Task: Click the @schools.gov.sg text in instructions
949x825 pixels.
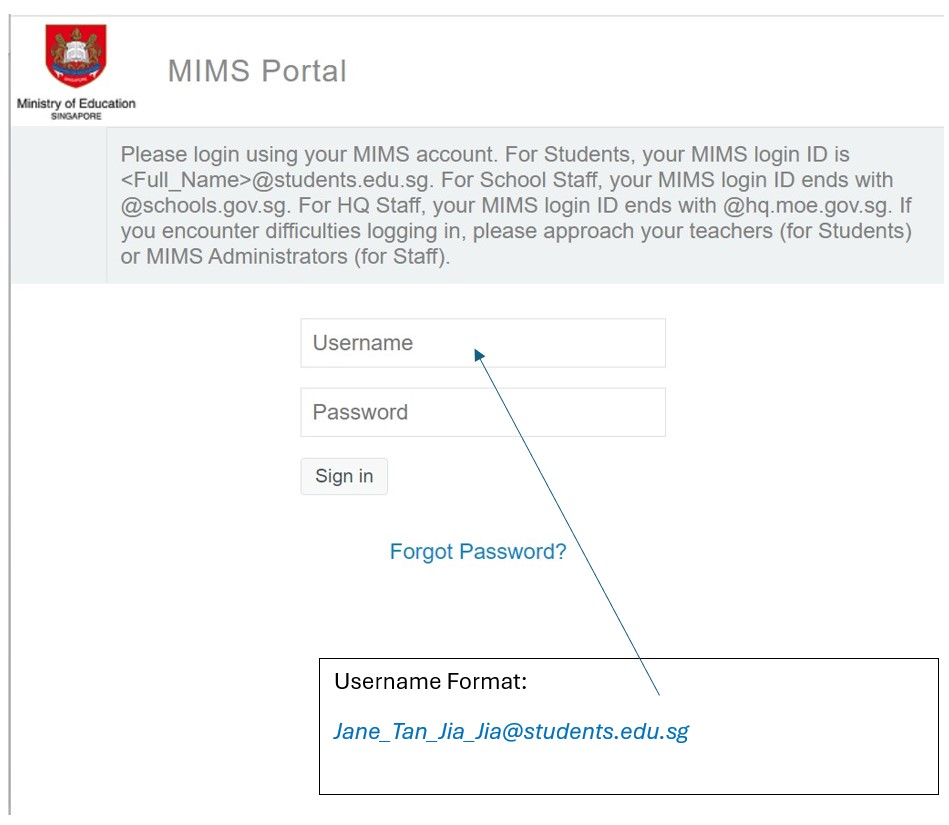Action: click(195, 207)
